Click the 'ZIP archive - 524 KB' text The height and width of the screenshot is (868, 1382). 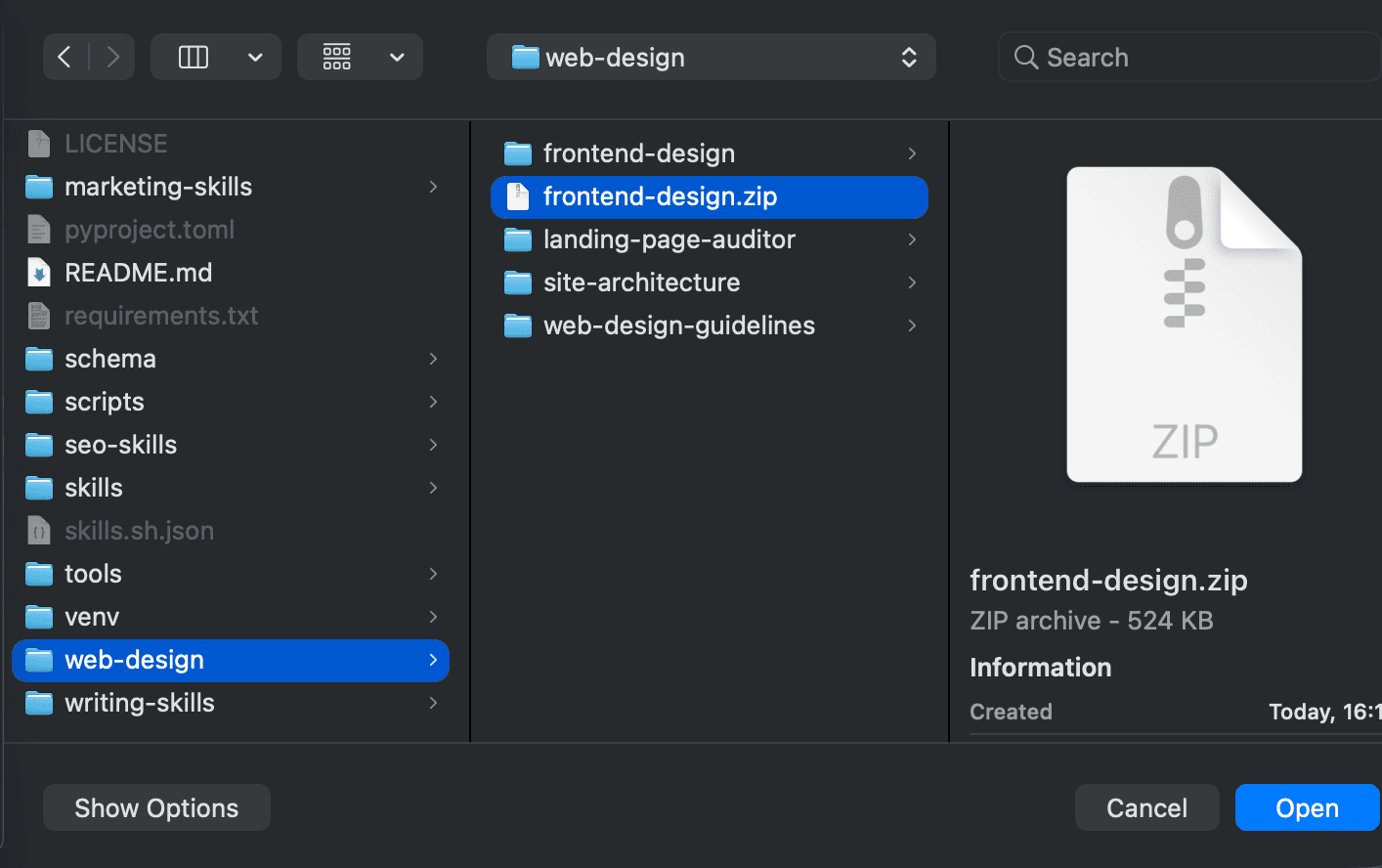pos(1092,621)
